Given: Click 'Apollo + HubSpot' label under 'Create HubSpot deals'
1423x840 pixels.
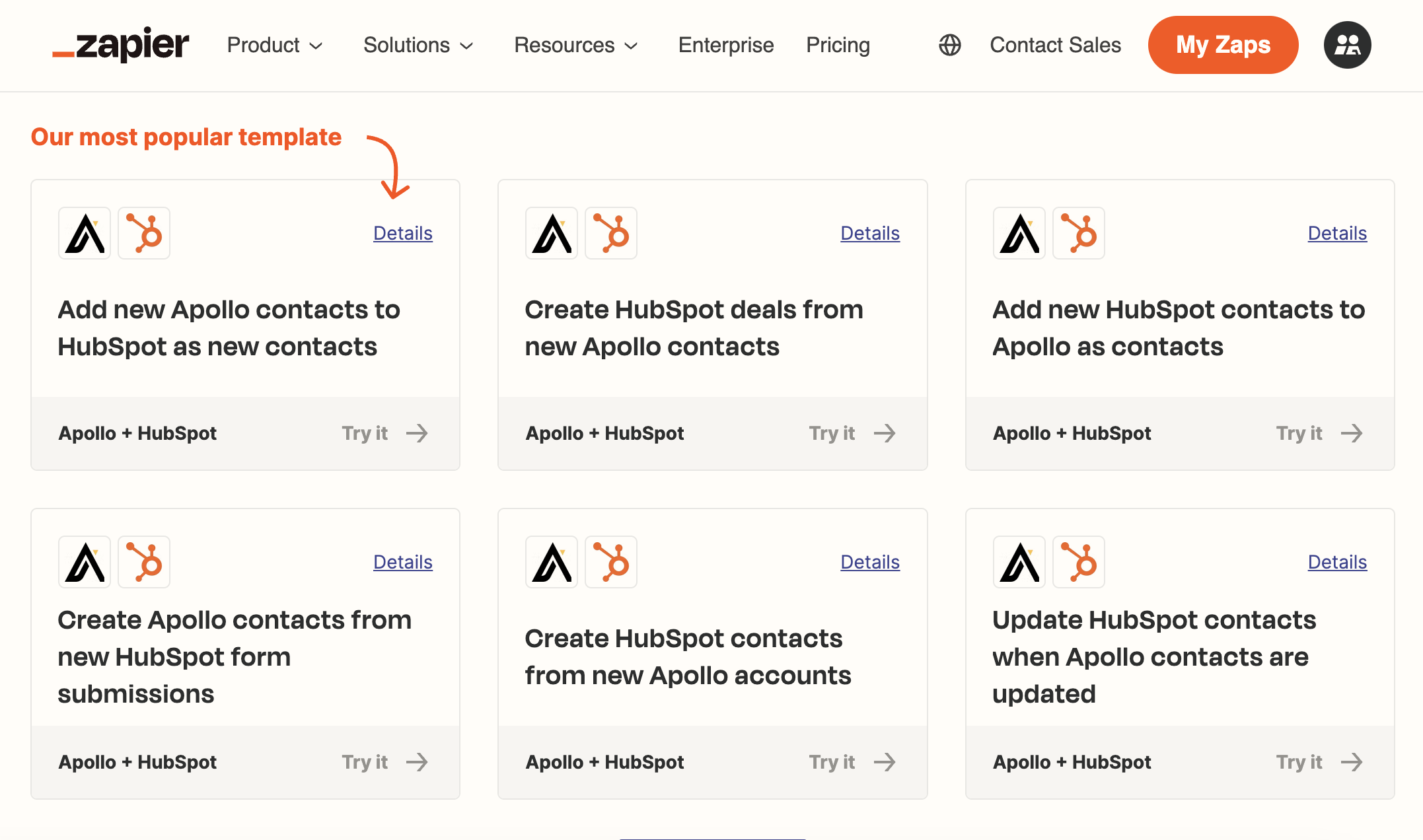Looking at the screenshot, I should [x=604, y=433].
